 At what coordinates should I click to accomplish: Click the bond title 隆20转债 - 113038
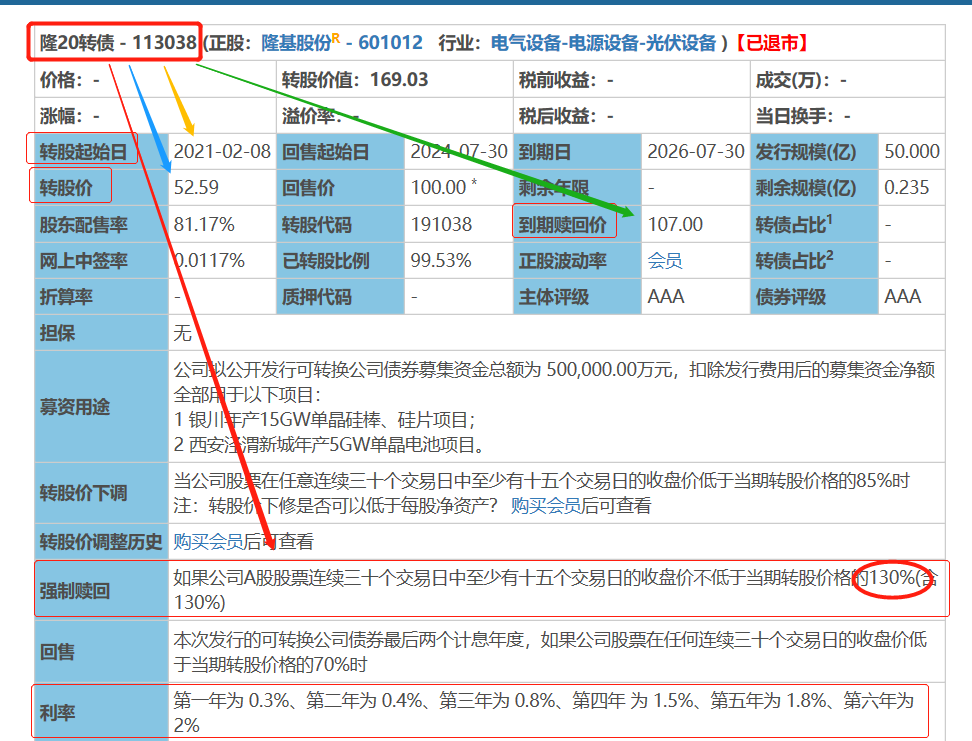(118, 43)
